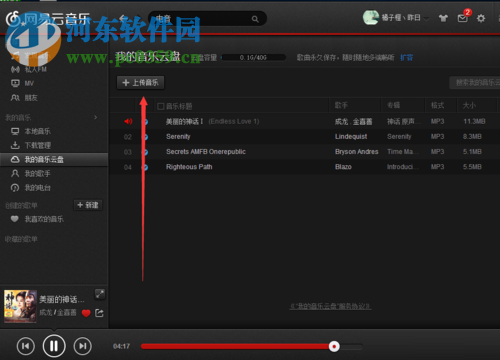The width and height of the screenshot is (500, 360).
Task: Click the red speaker icon on first row
Action: click(128, 121)
